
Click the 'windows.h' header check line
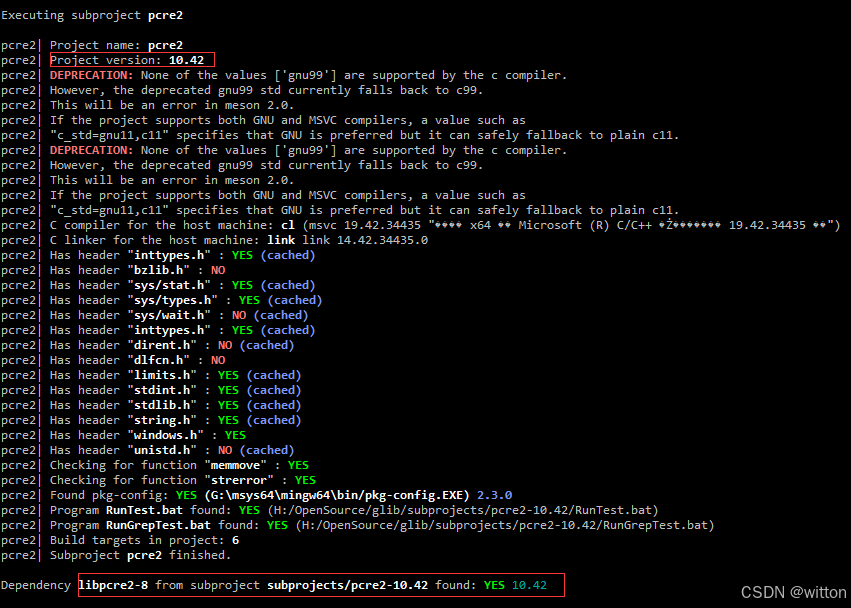point(147,435)
